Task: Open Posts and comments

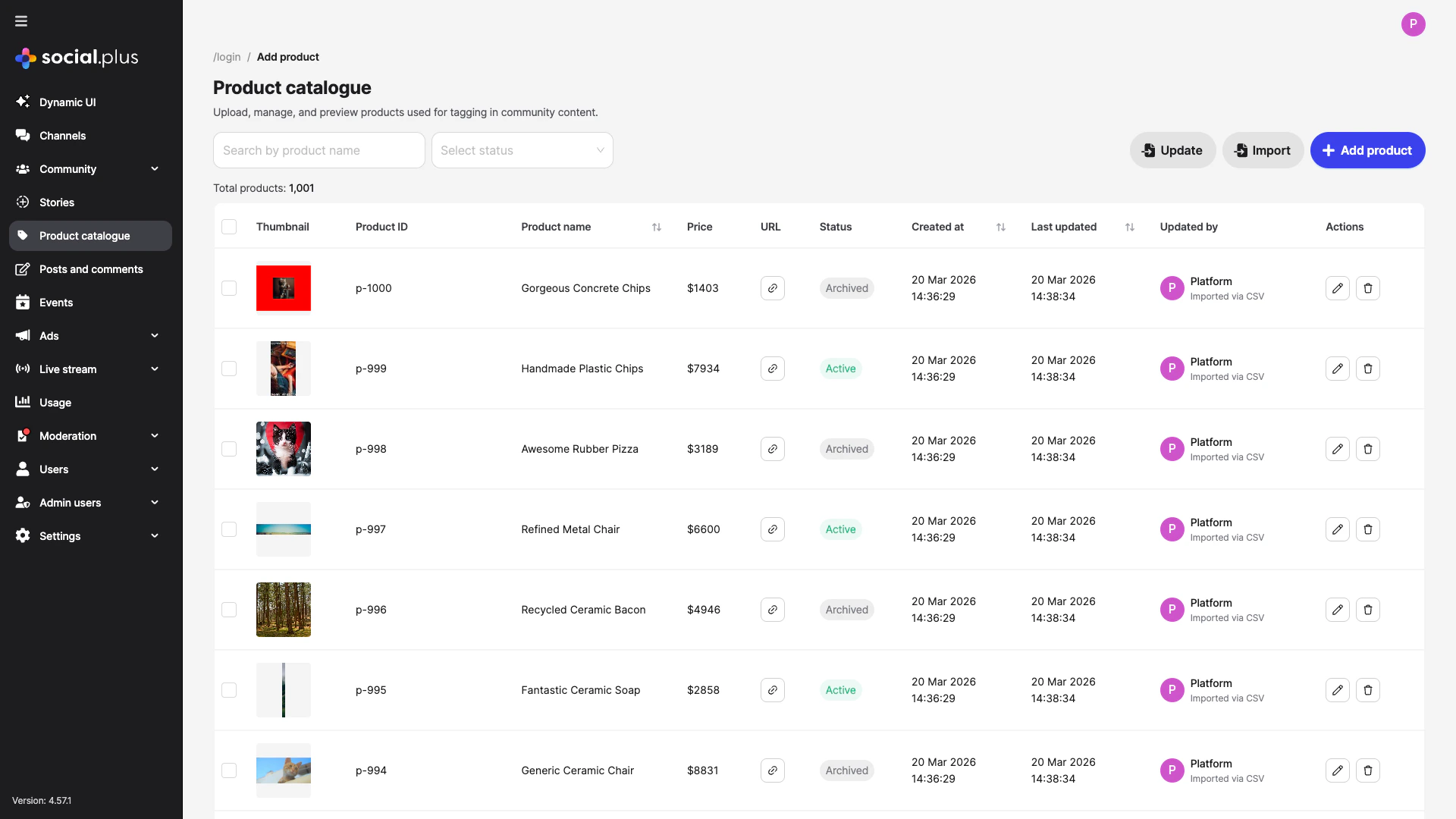Action: 91,269
